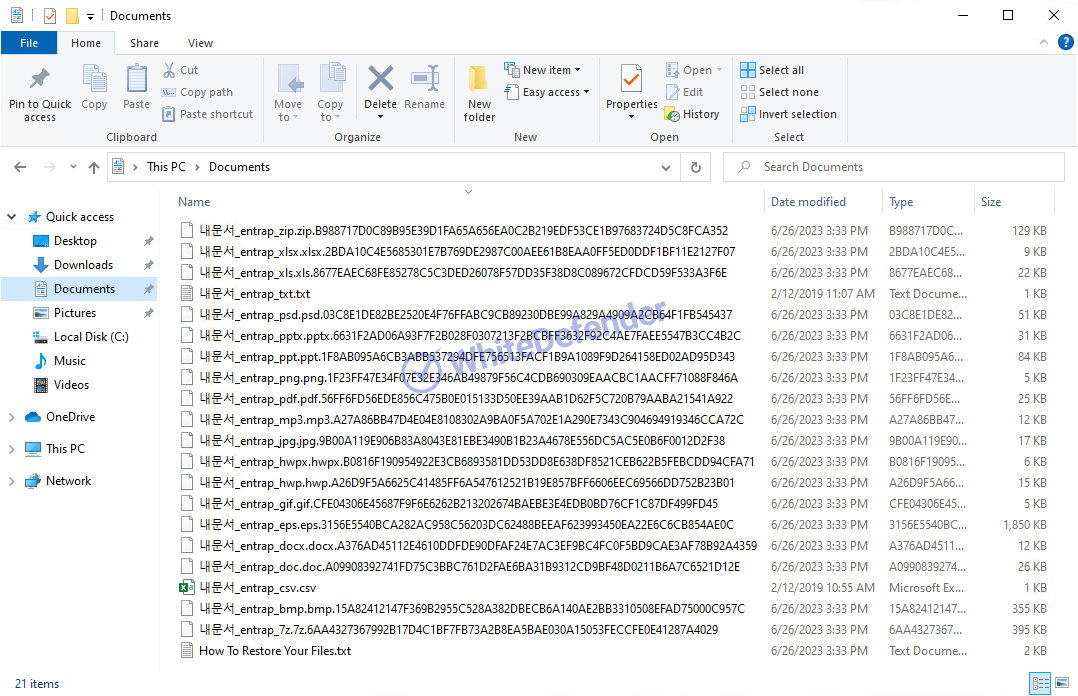Select file 내문서_entrap_txt.txt
The image size is (1078, 696).
[x=254, y=294]
